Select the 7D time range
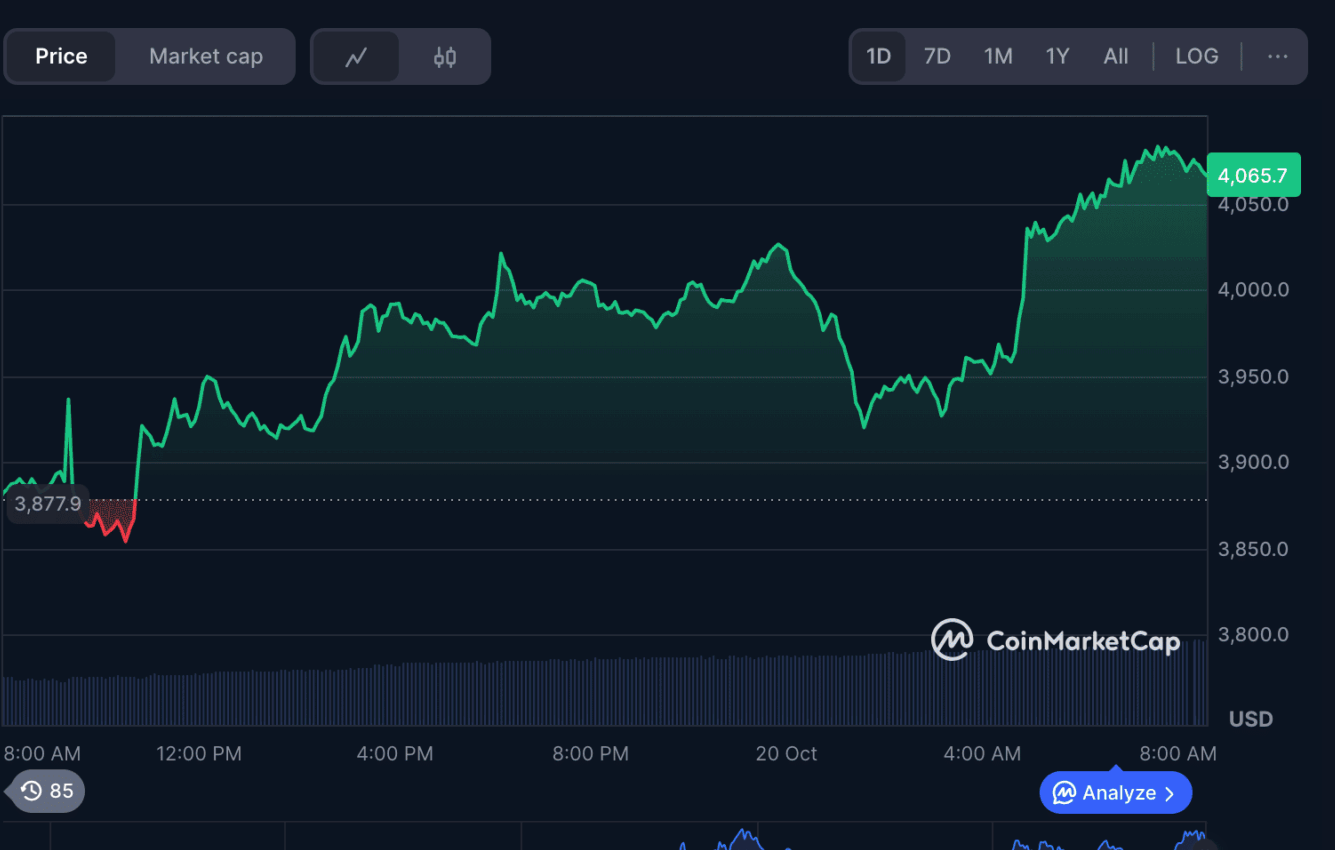Viewport: 1335px width, 850px height. pyautogui.click(x=937, y=56)
